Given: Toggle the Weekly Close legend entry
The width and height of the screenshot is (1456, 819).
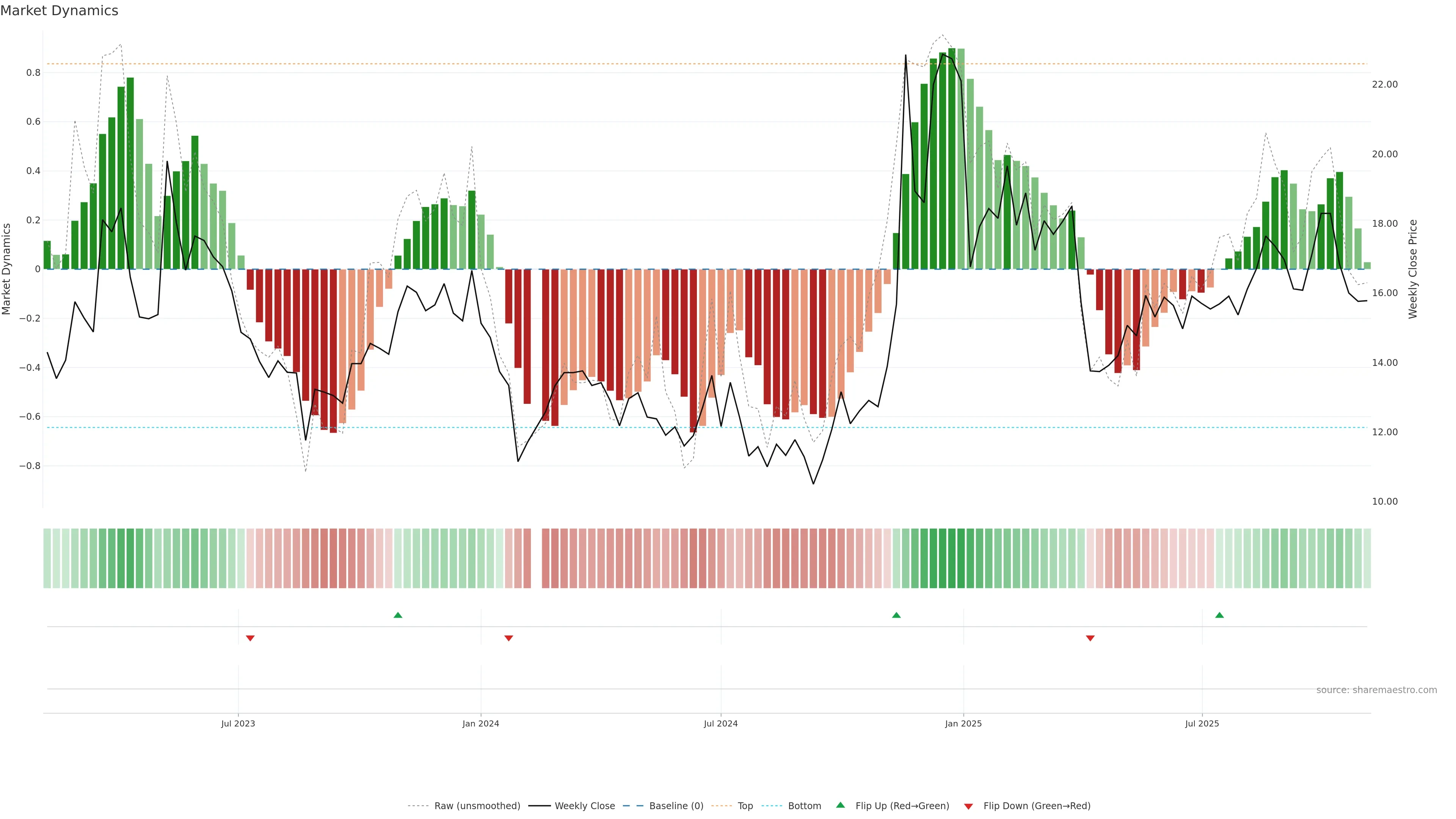Looking at the screenshot, I should pyautogui.click(x=584, y=806).
